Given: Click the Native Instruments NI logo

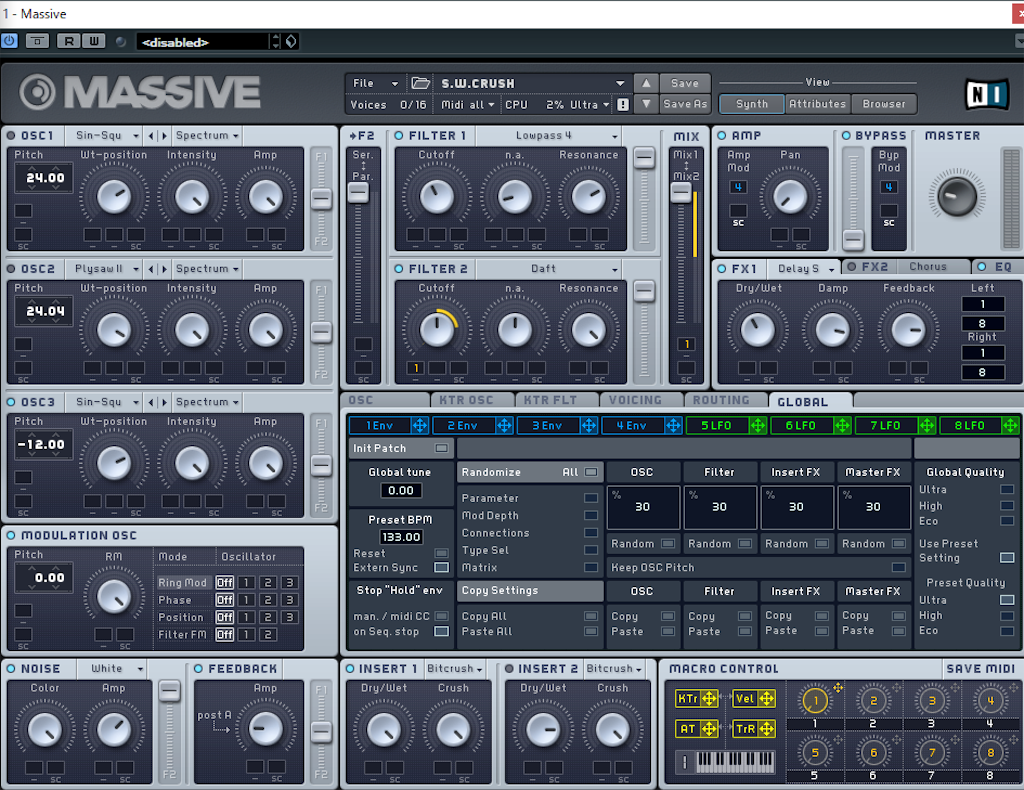Looking at the screenshot, I should 987,95.
